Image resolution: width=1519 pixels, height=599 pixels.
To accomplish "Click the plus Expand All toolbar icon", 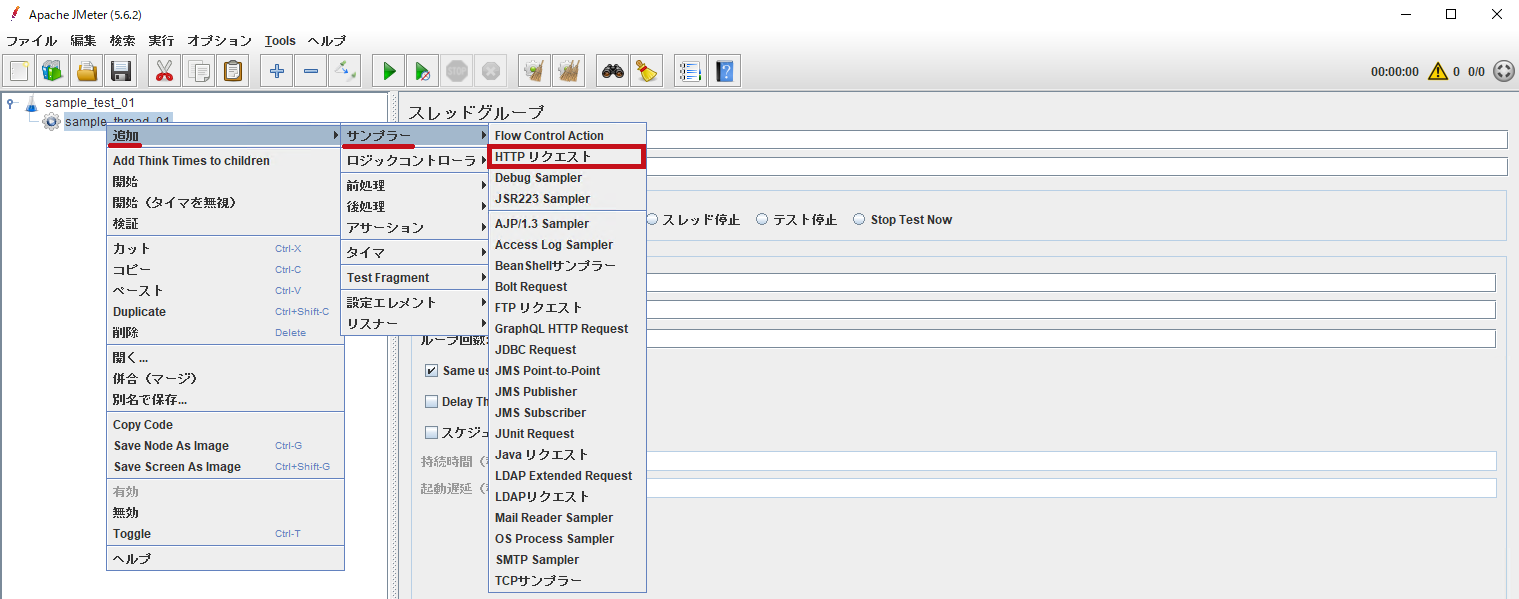I will pyautogui.click(x=277, y=71).
